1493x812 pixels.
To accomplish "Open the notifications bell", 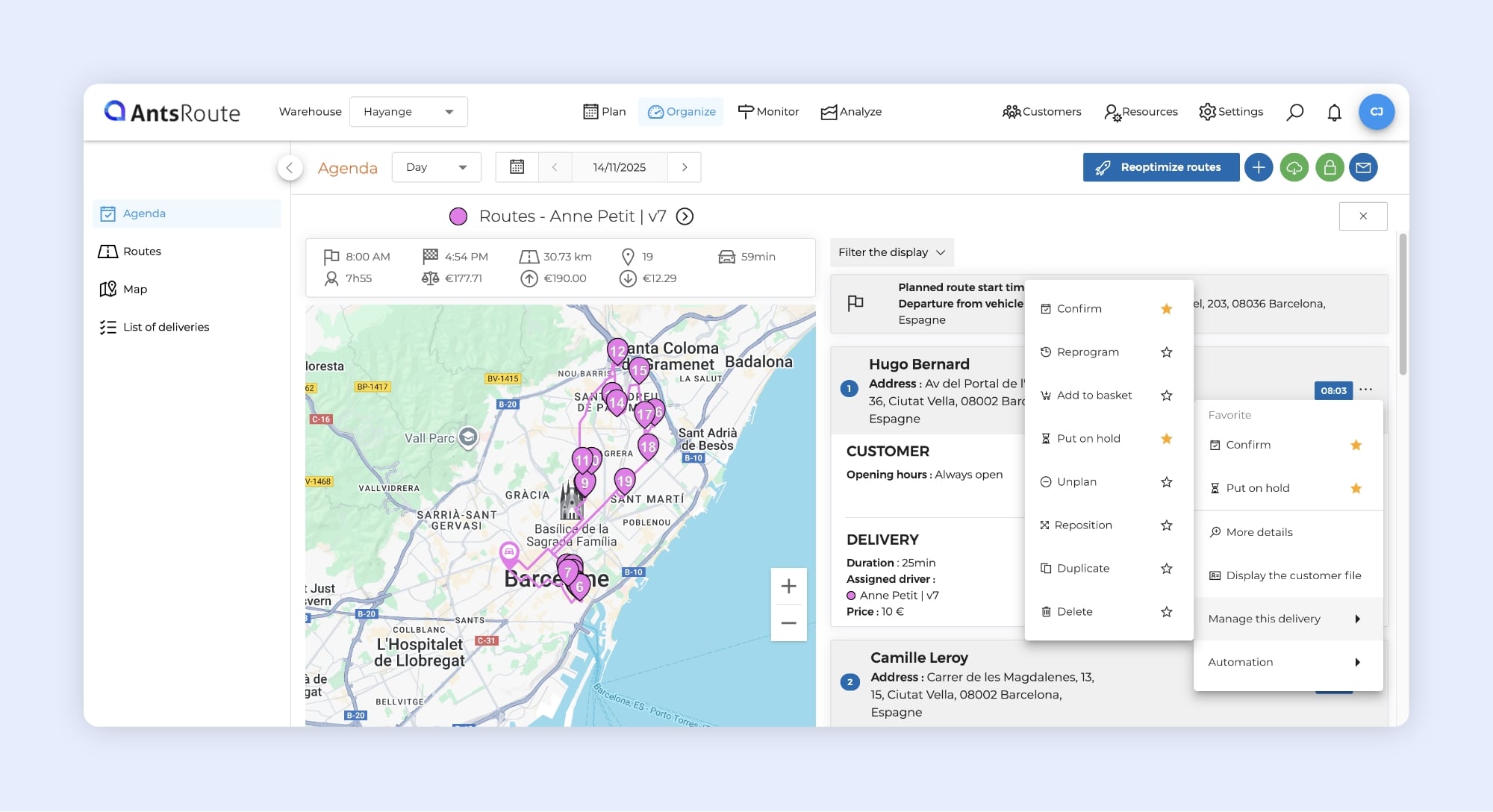I will click(x=1334, y=112).
